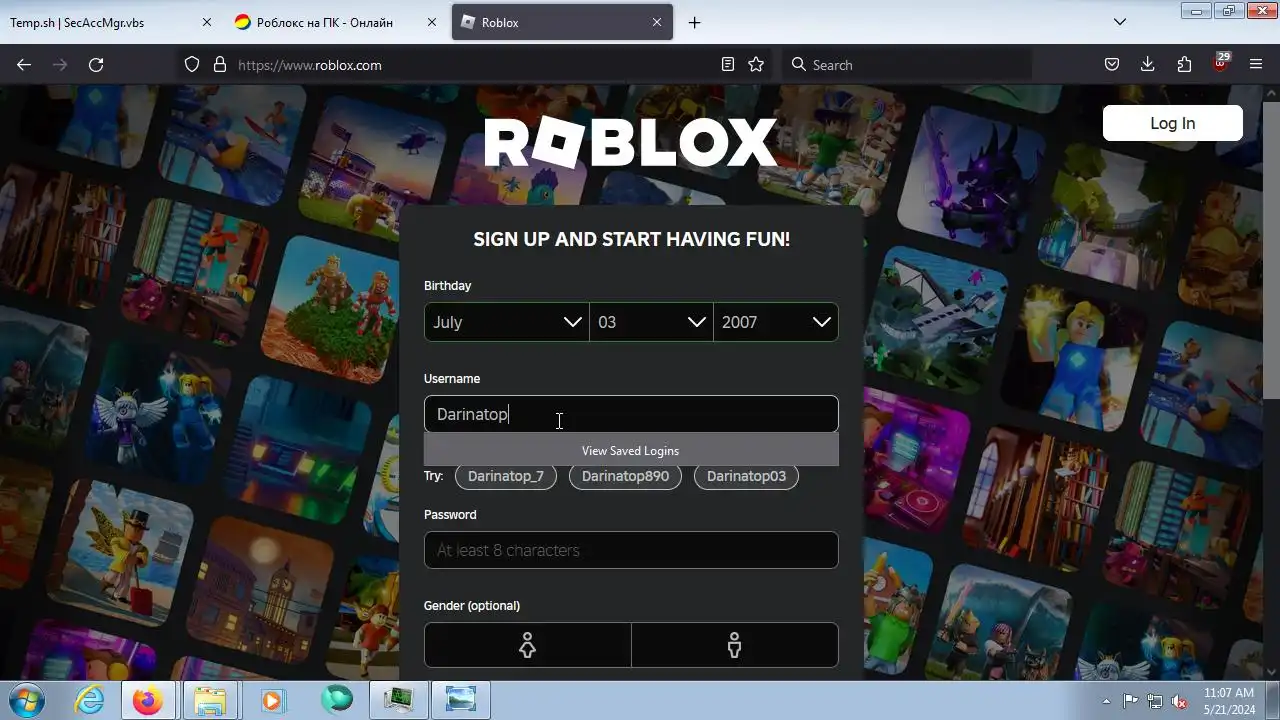Open green globe taskbar application

[x=336, y=700]
